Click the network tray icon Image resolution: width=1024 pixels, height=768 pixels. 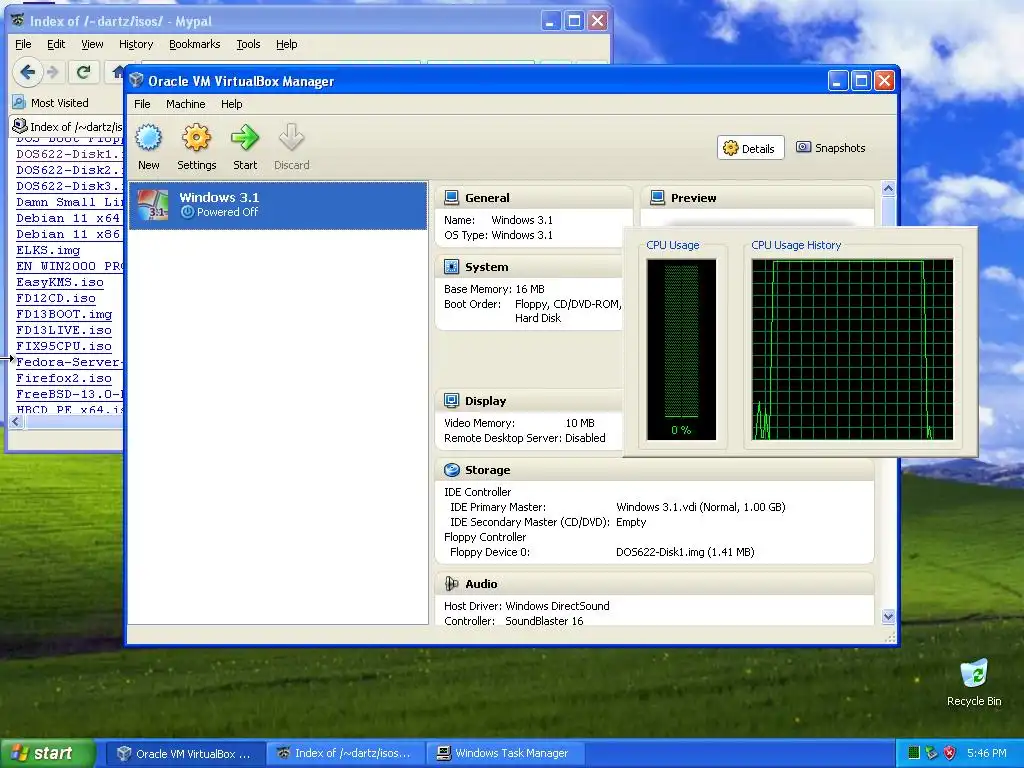coord(932,753)
